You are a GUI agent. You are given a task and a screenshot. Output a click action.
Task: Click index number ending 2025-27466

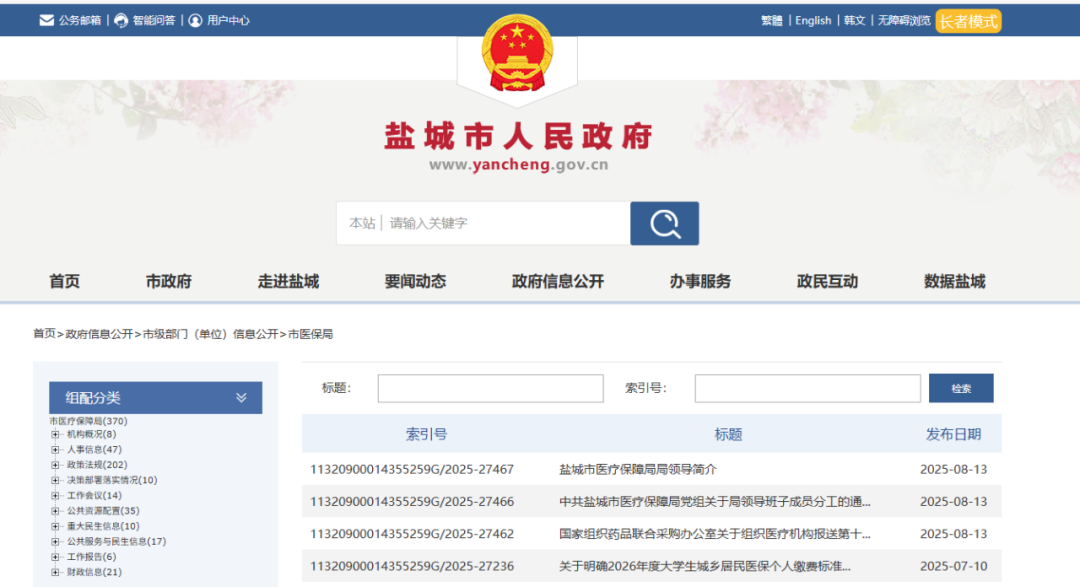(412, 502)
